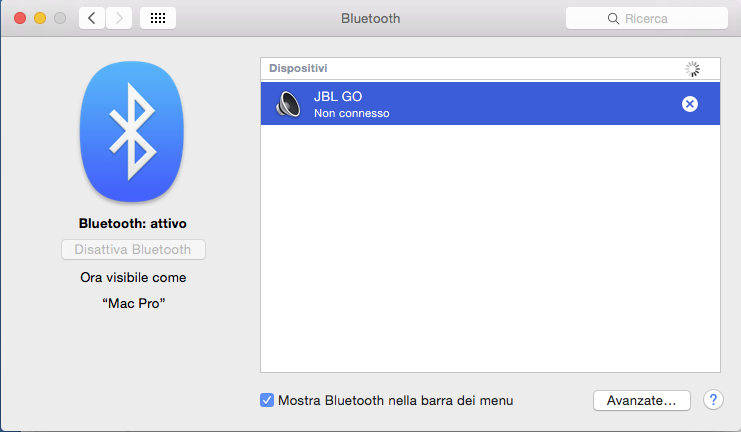The height and width of the screenshot is (432, 741).
Task: Minimize the window with yellow button
Action: click(x=40, y=18)
